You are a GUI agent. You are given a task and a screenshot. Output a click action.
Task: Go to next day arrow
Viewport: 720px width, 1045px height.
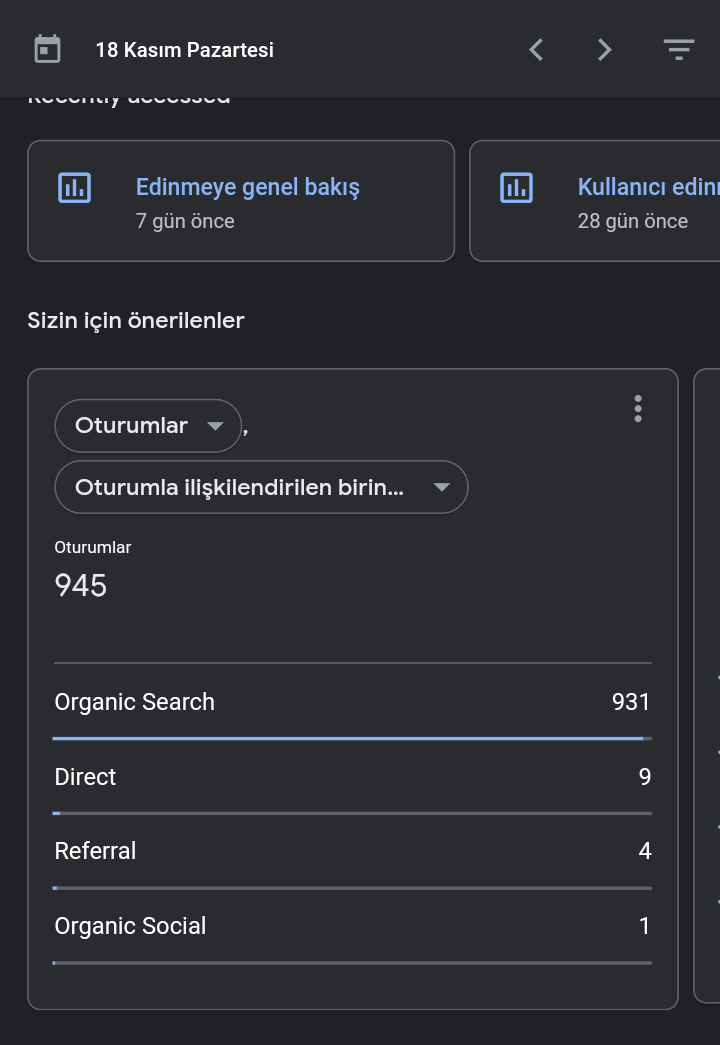coord(604,49)
